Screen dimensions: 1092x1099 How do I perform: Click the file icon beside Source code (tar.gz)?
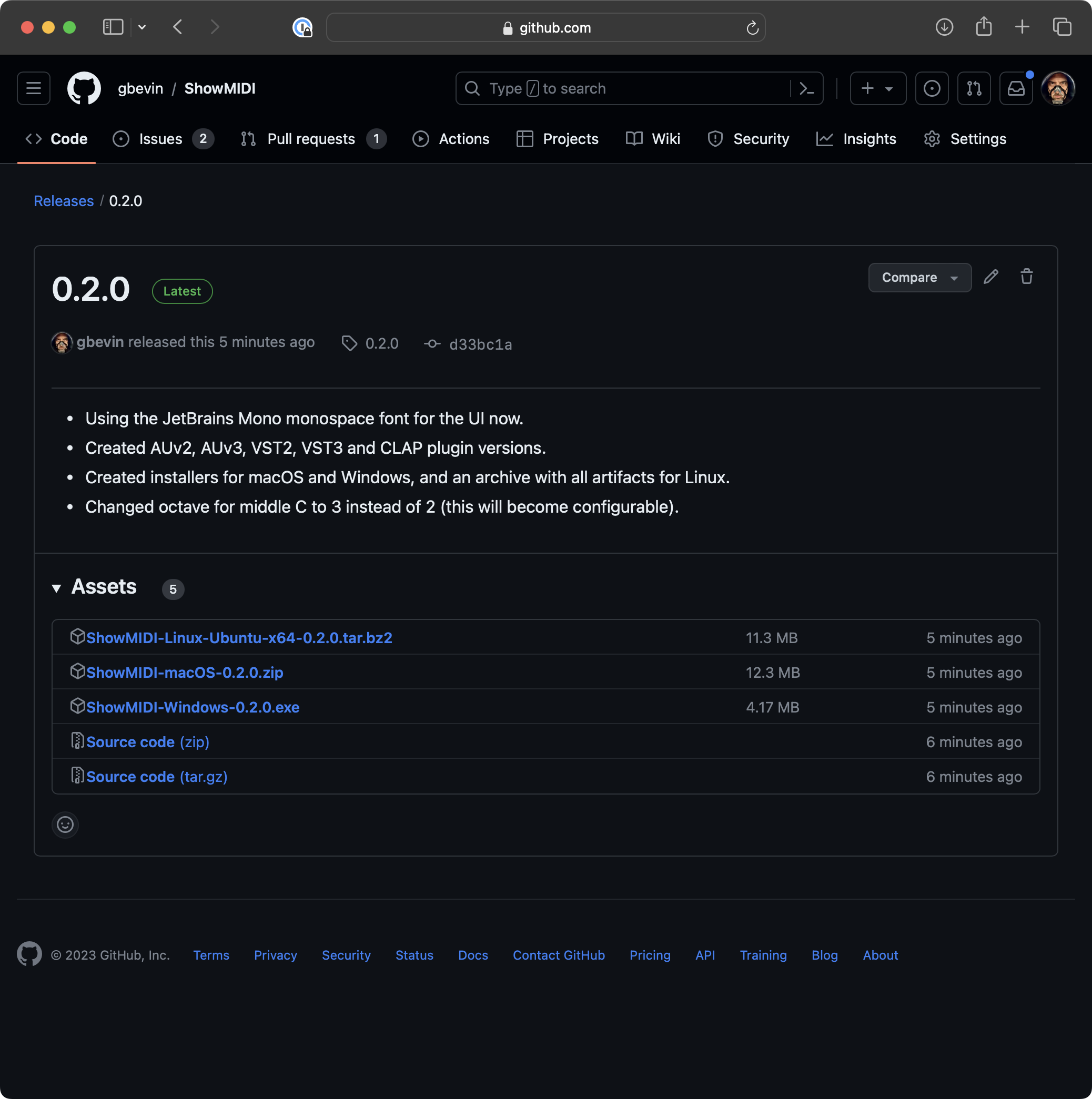[x=77, y=775]
